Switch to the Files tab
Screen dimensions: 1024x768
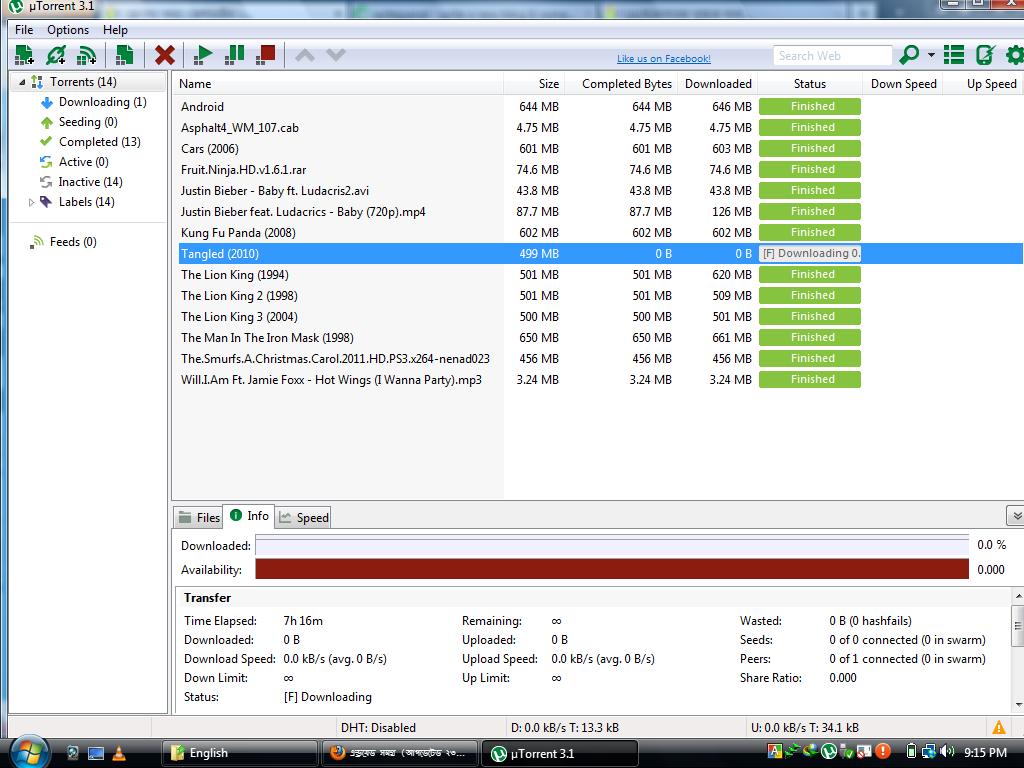[x=199, y=517]
